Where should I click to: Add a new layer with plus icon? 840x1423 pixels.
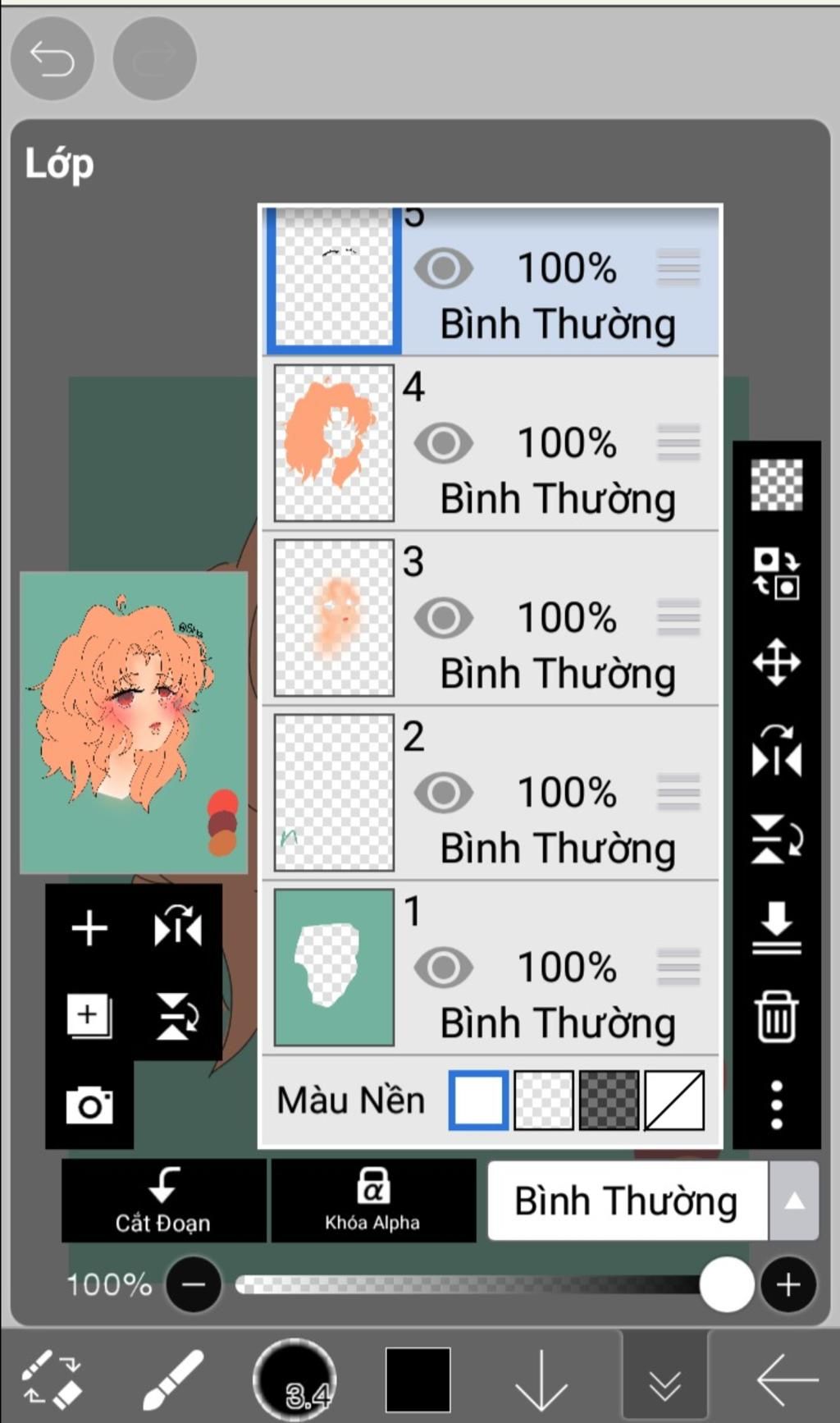tap(89, 929)
